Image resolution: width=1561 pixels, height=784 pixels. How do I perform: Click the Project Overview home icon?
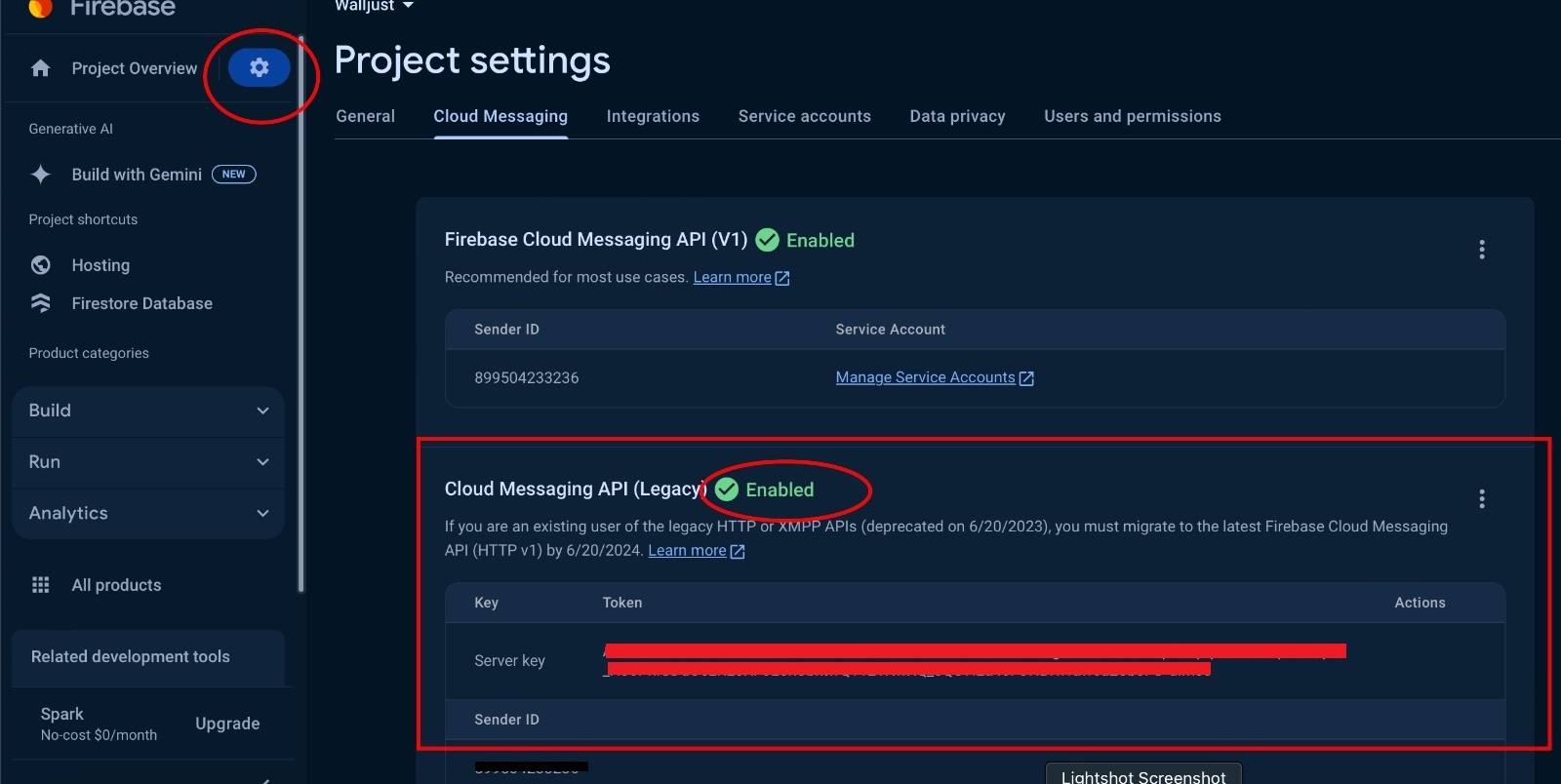(x=40, y=68)
